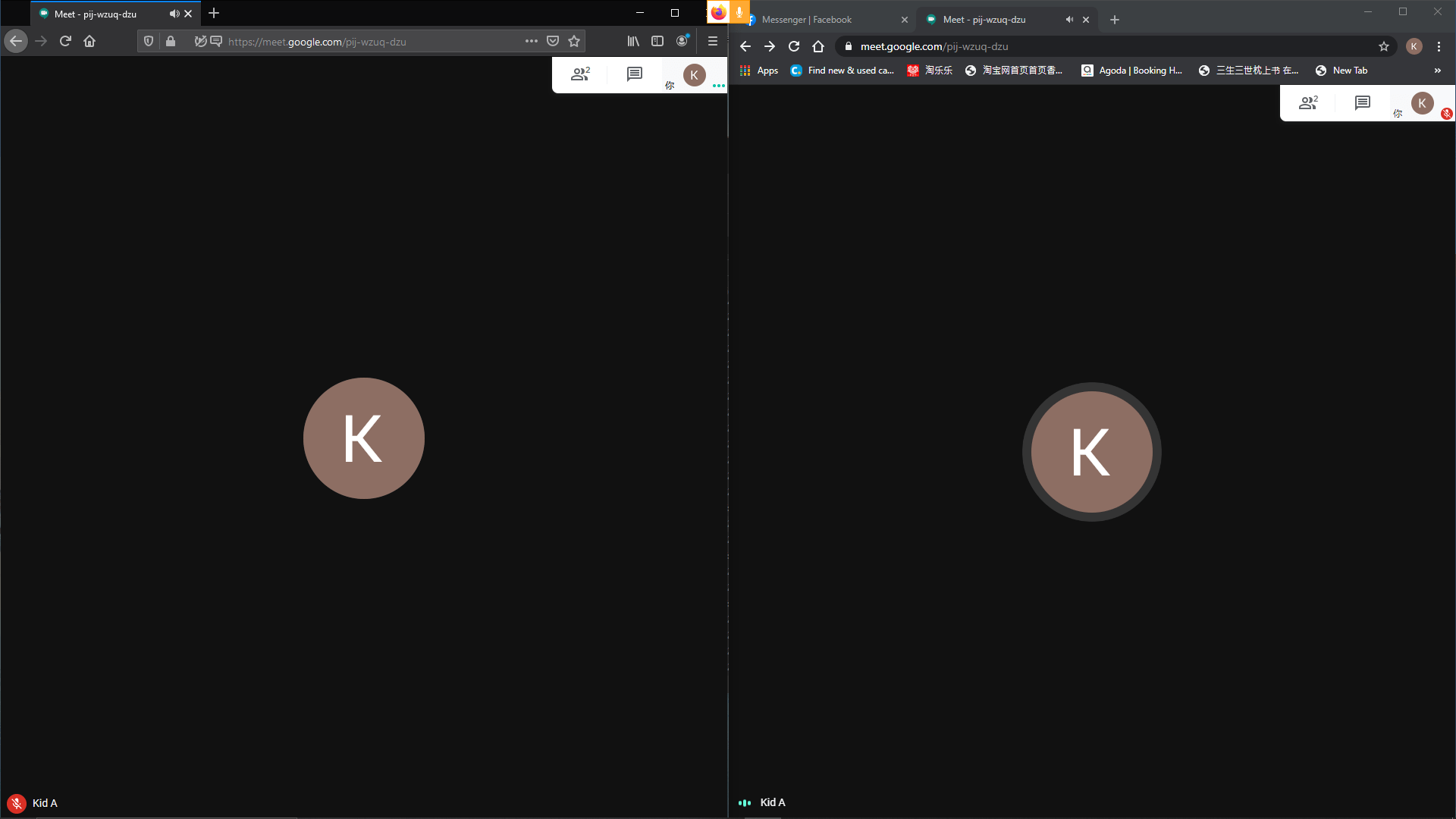Viewport: 1456px width, 819px height.
Task: Bookmark the page with the Chrome star
Action: point(1384,46)
